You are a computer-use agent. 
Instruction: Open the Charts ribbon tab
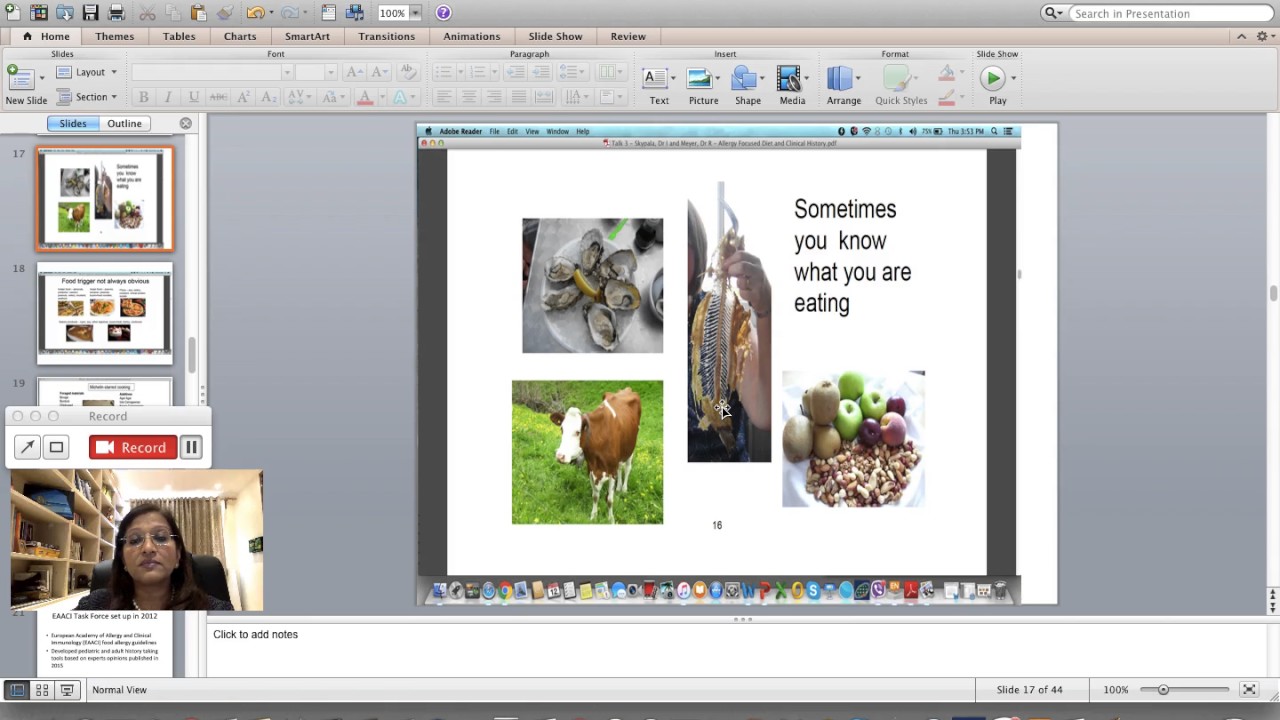[x=240, y=36]
